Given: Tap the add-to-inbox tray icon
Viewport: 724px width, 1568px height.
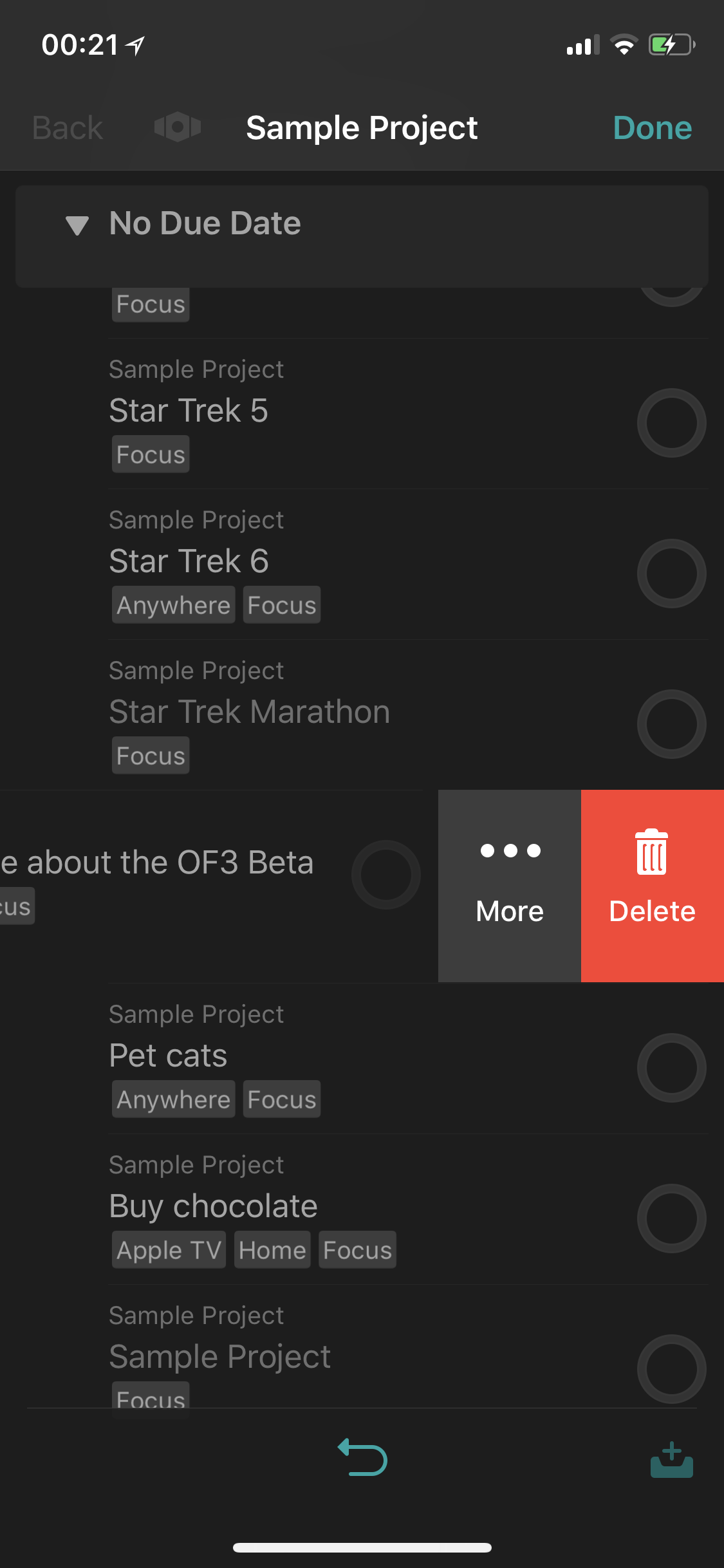Looking at the screenshot, I should (x=671, y=1460).
